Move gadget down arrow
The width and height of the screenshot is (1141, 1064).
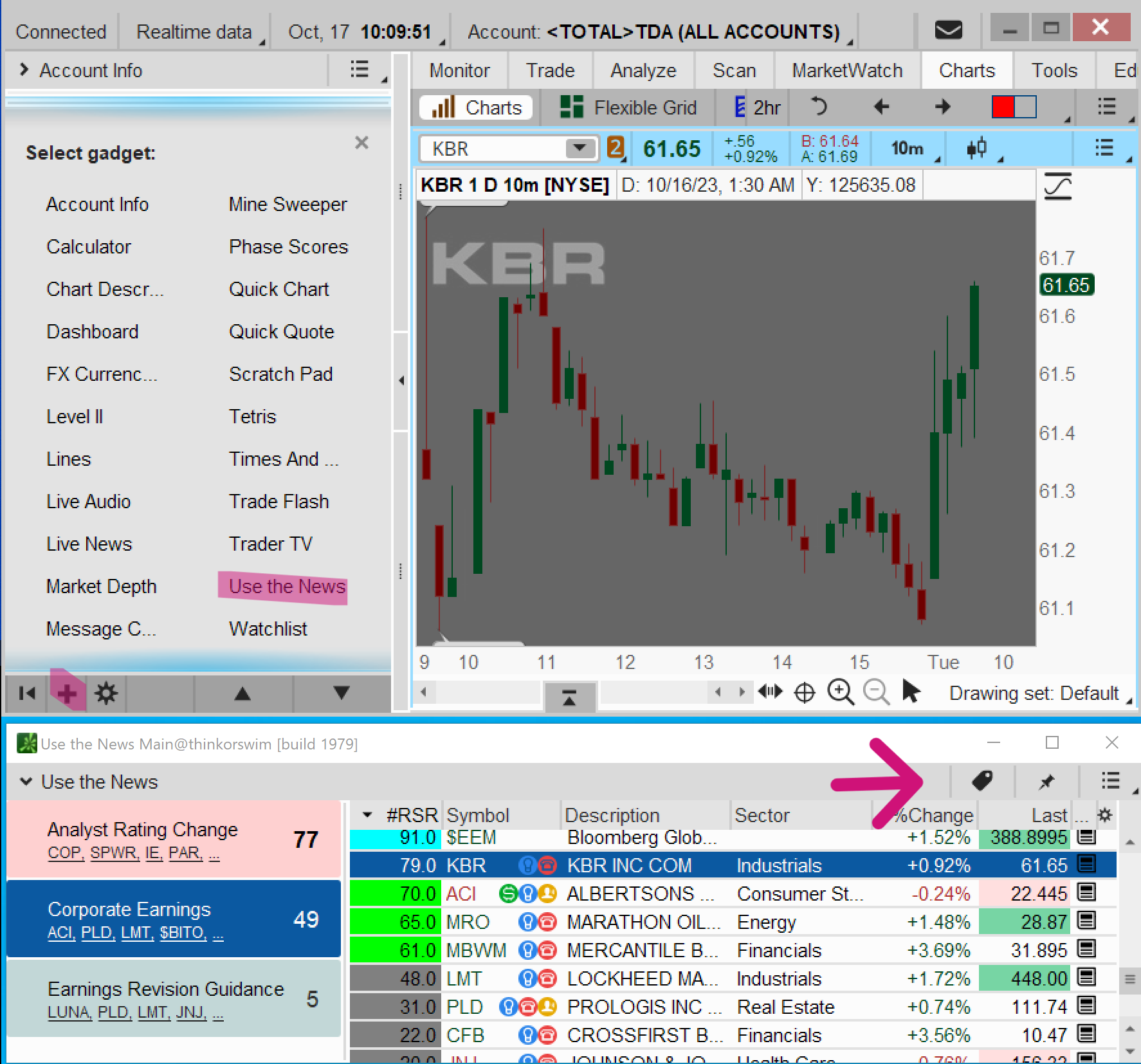tap(342, 693)
